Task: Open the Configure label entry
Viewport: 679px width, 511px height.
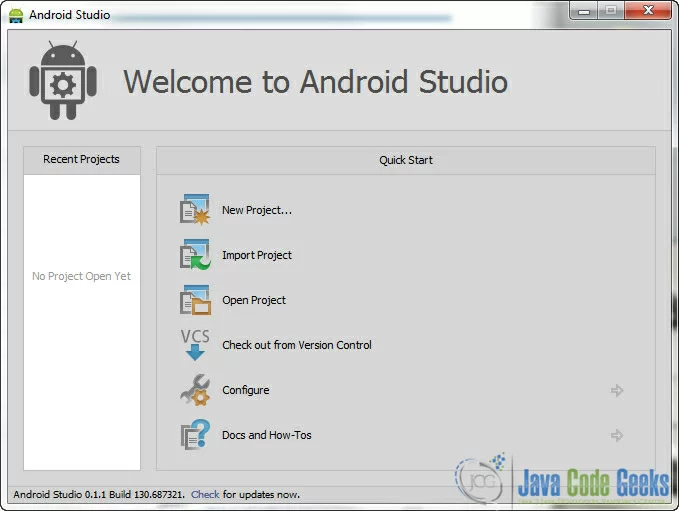Action: tap(246, 390)
